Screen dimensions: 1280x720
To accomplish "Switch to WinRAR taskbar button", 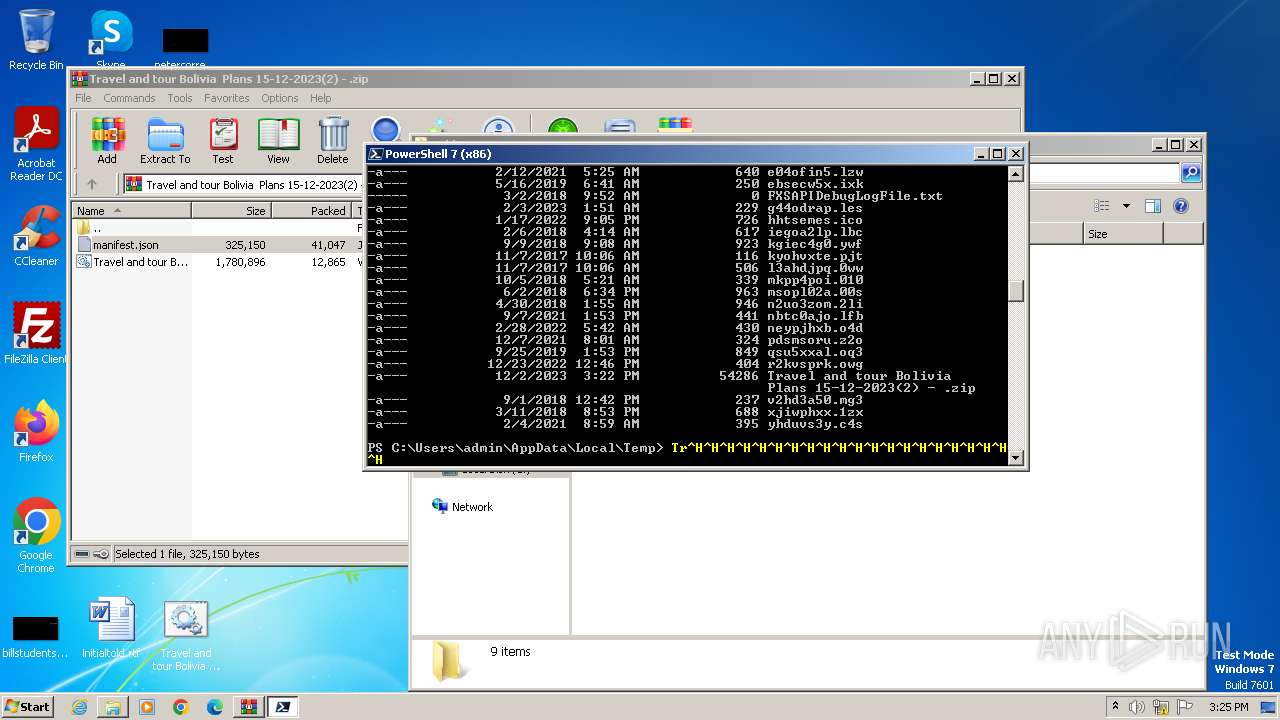I will click(249, 707).
